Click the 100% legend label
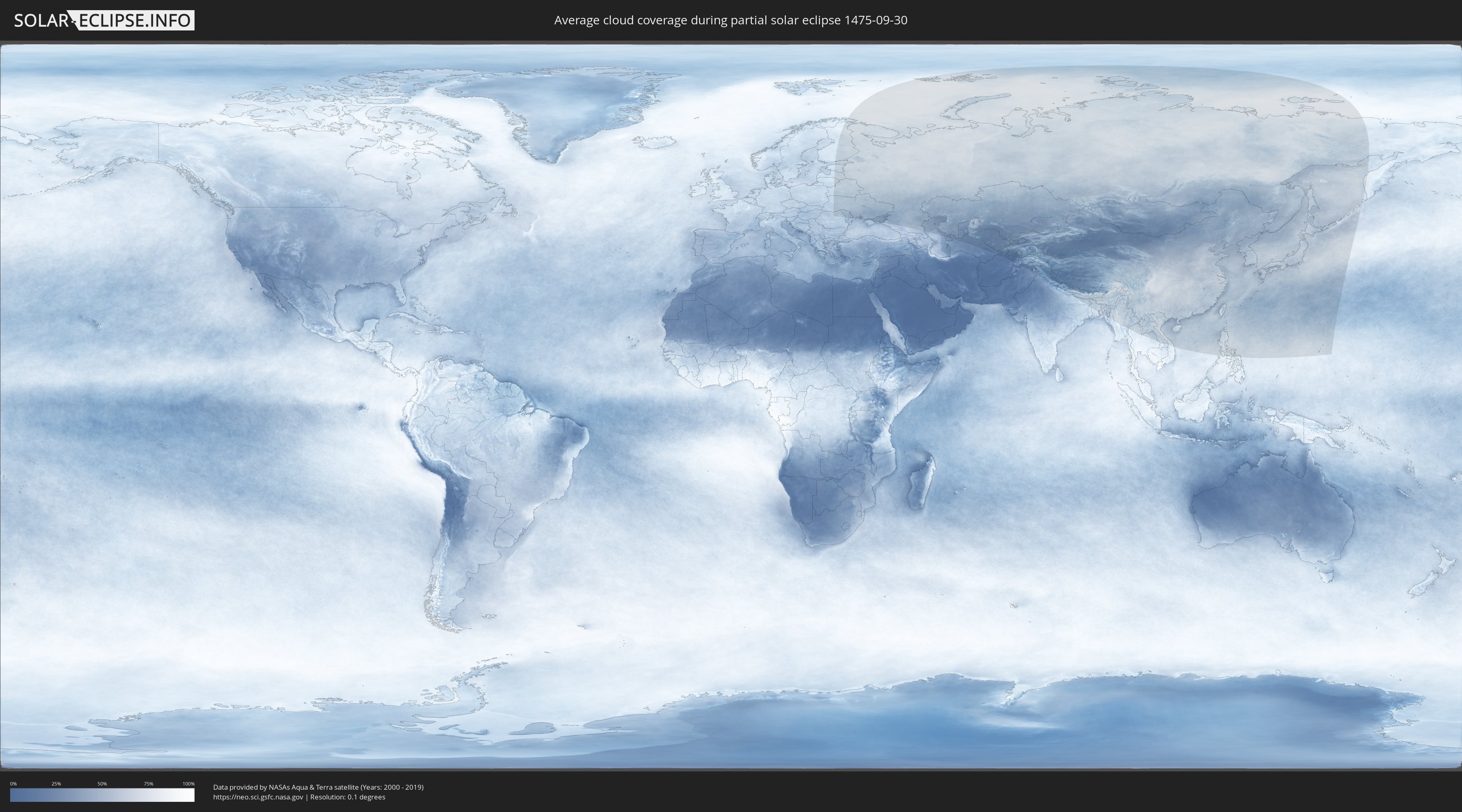1462x812 pixels. click(188, 784)
